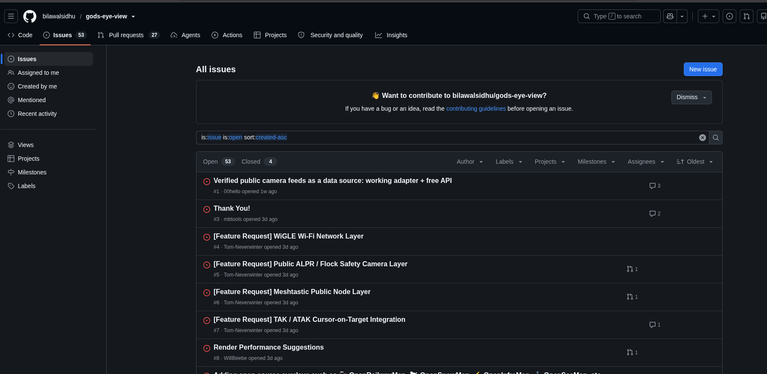Expand the Assignees filter dropdown

coord(646,161)
